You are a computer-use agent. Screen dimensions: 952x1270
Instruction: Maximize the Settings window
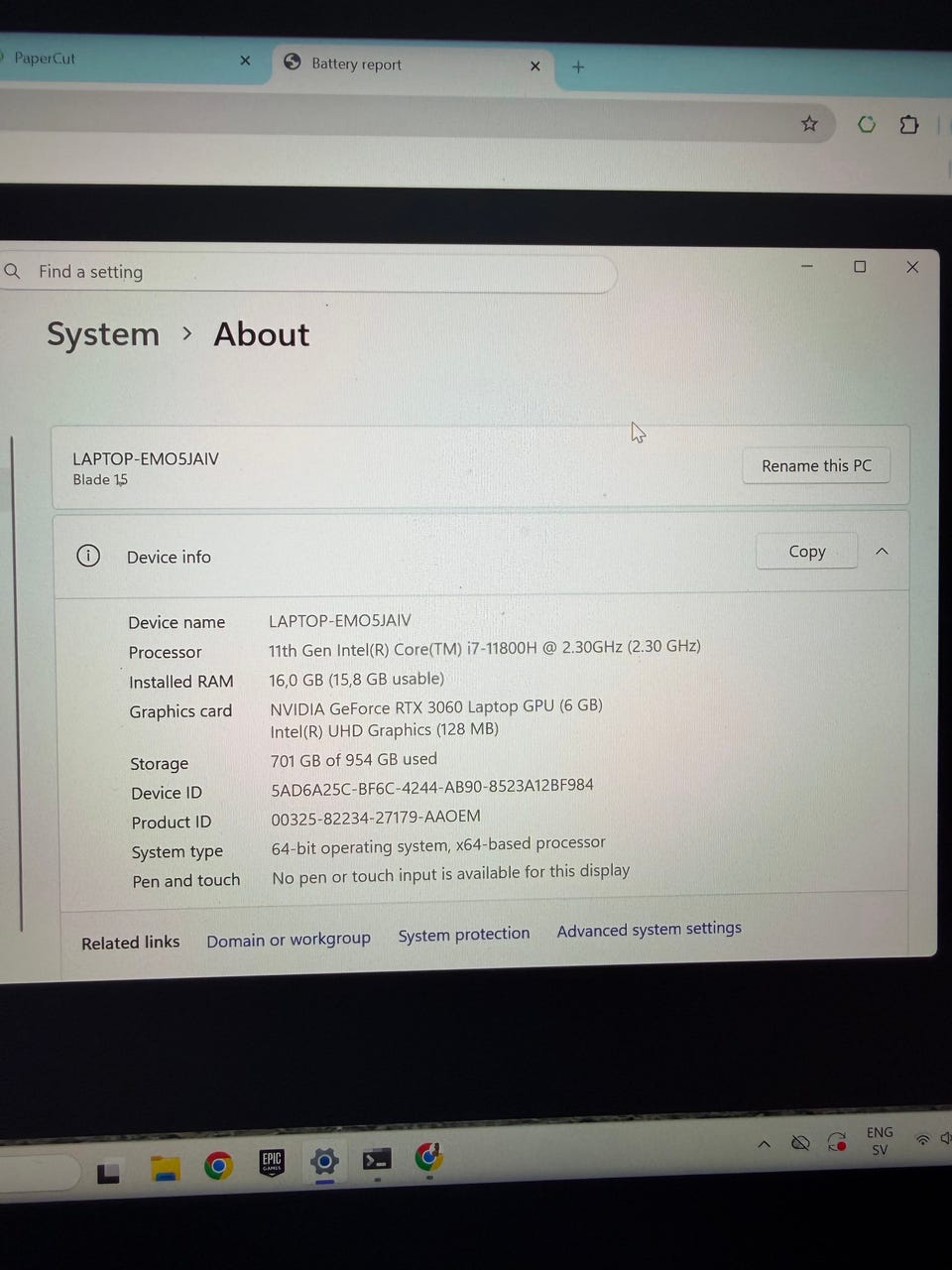860,266
